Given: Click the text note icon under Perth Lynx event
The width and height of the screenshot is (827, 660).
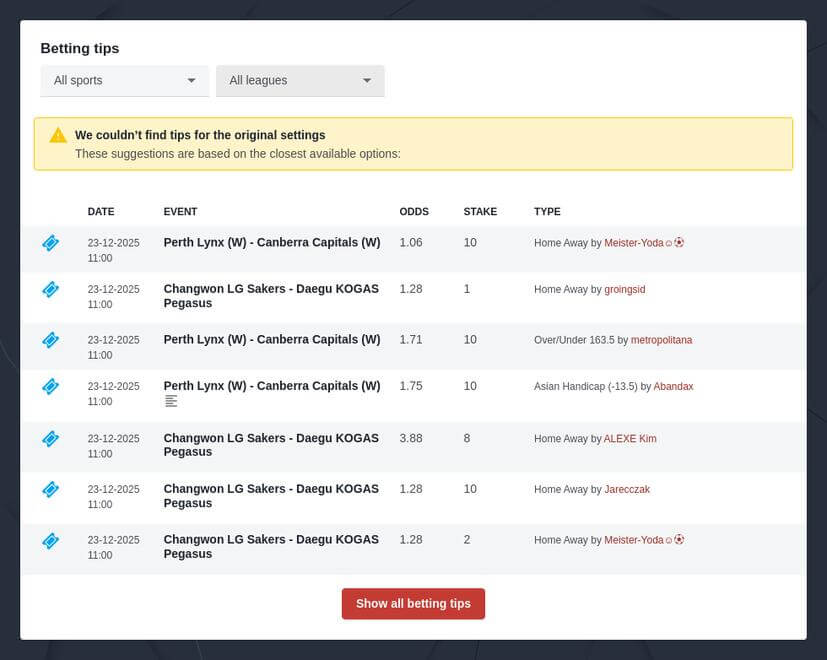Looking at the screenshot, I should [171, 401].
